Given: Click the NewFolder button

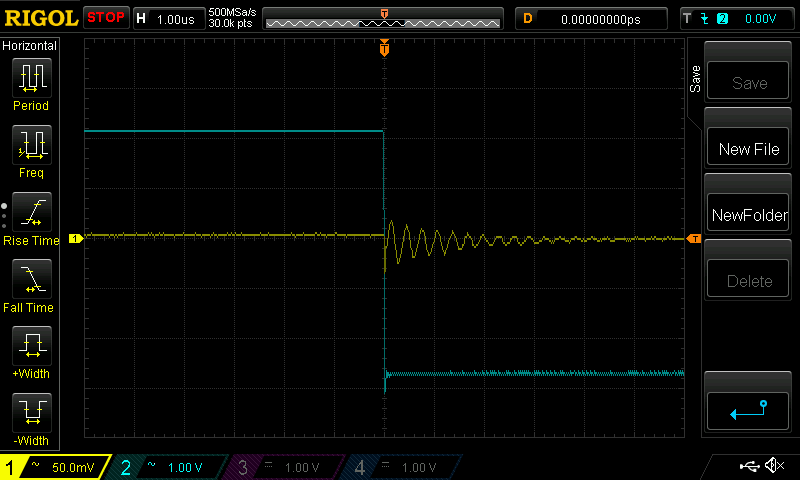Looking at the screenshot, I should 748,213.
